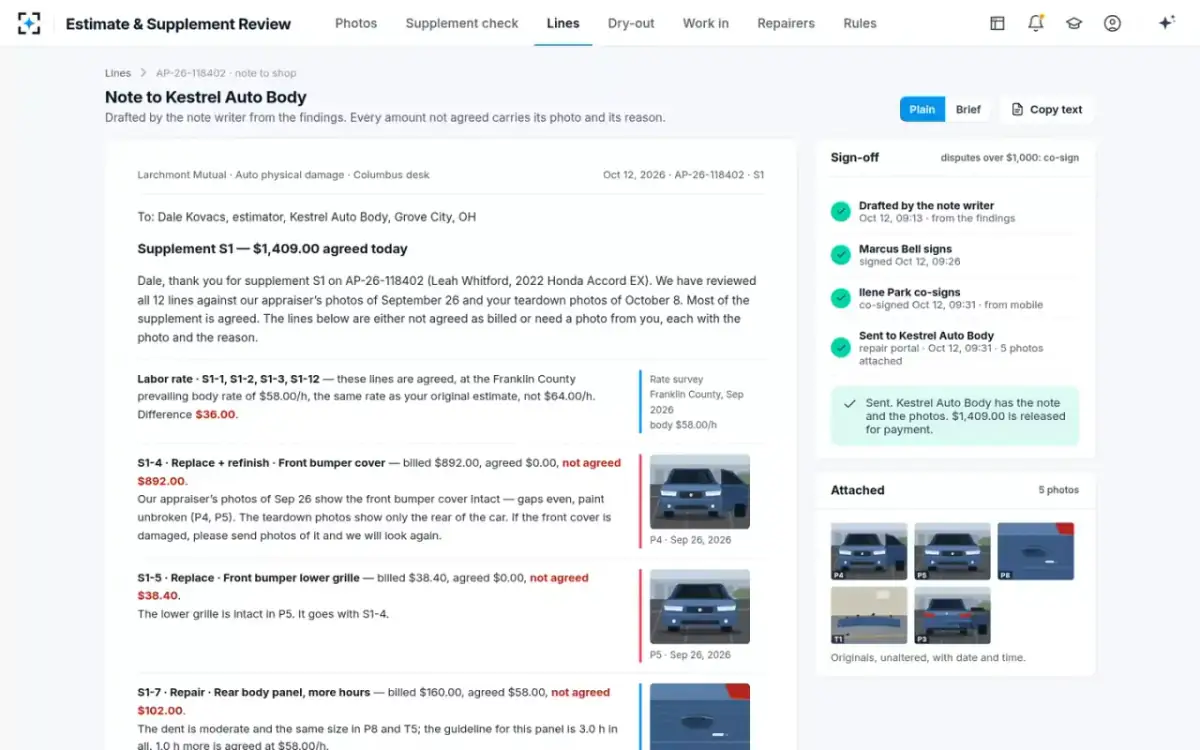Click the green check beside Drafted by the note writer
1200x750 pixels.
click(841, 212)
